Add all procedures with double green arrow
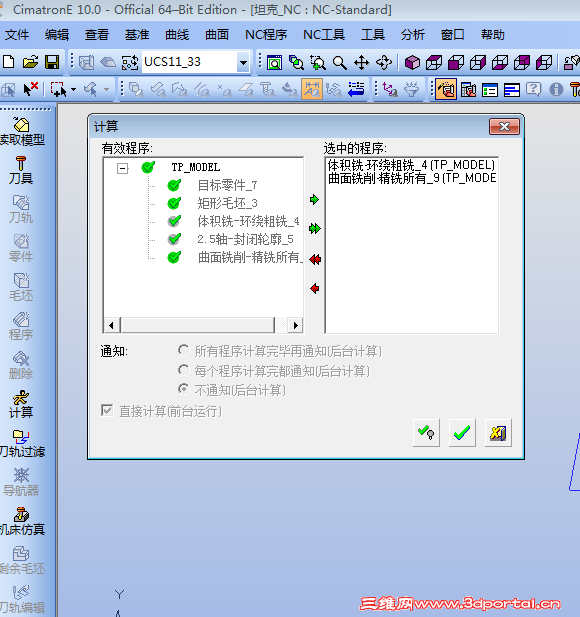The width and height of the screenshot is (580, 617). click(315, 229)
